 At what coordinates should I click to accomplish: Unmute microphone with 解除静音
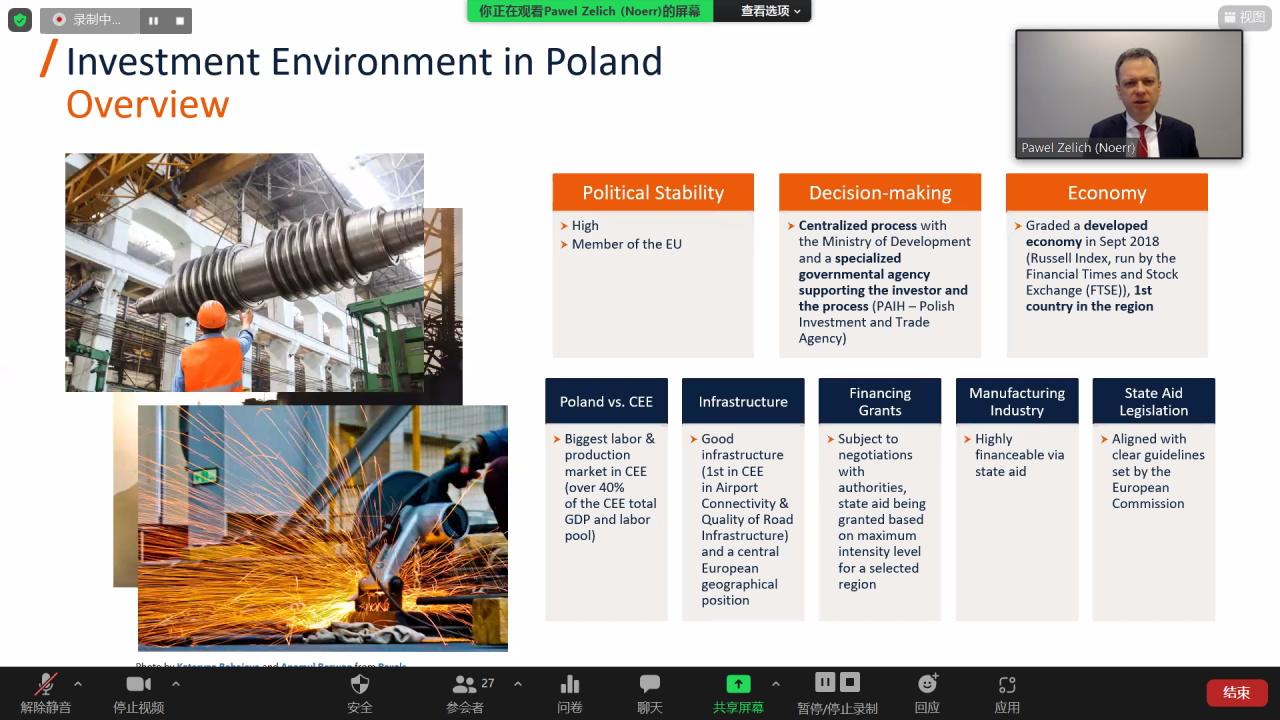point(46,692)
